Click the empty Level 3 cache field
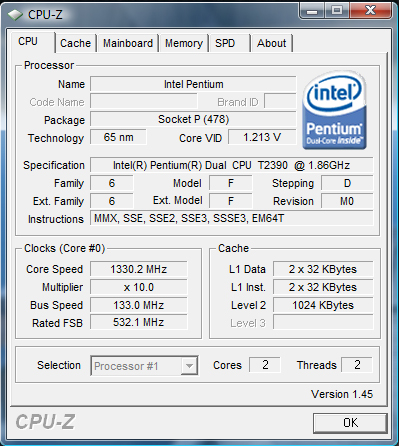Viewport: 399px width, 446px height. [323, 322]
